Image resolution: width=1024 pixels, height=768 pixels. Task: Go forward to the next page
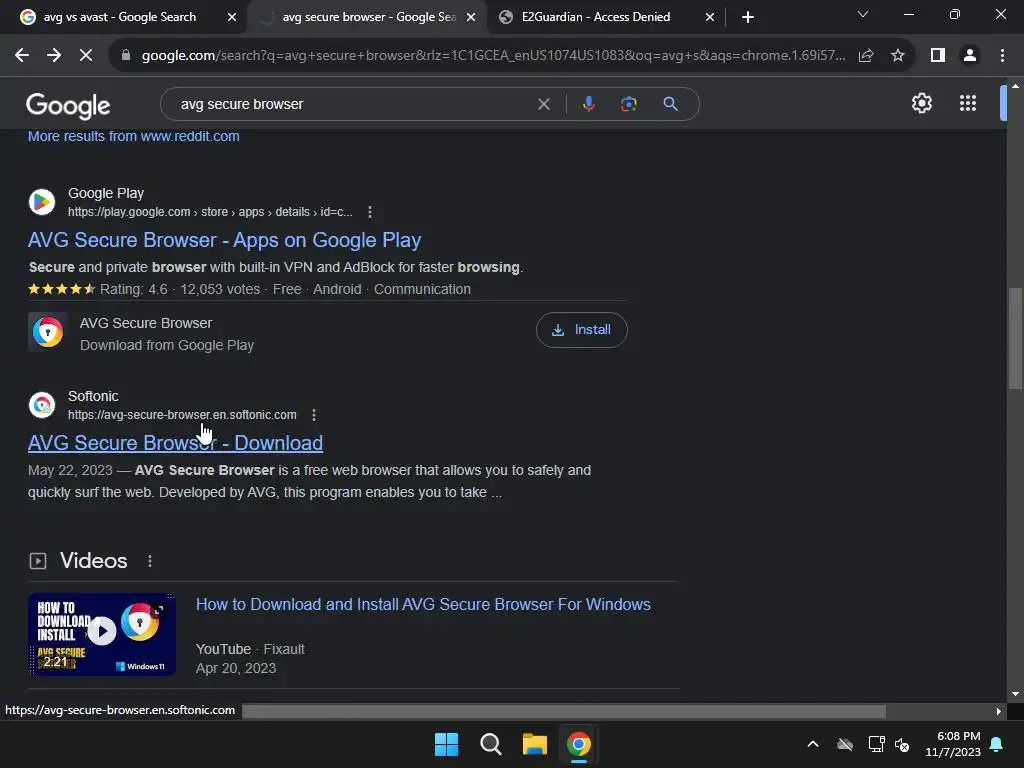coord(54,56)
